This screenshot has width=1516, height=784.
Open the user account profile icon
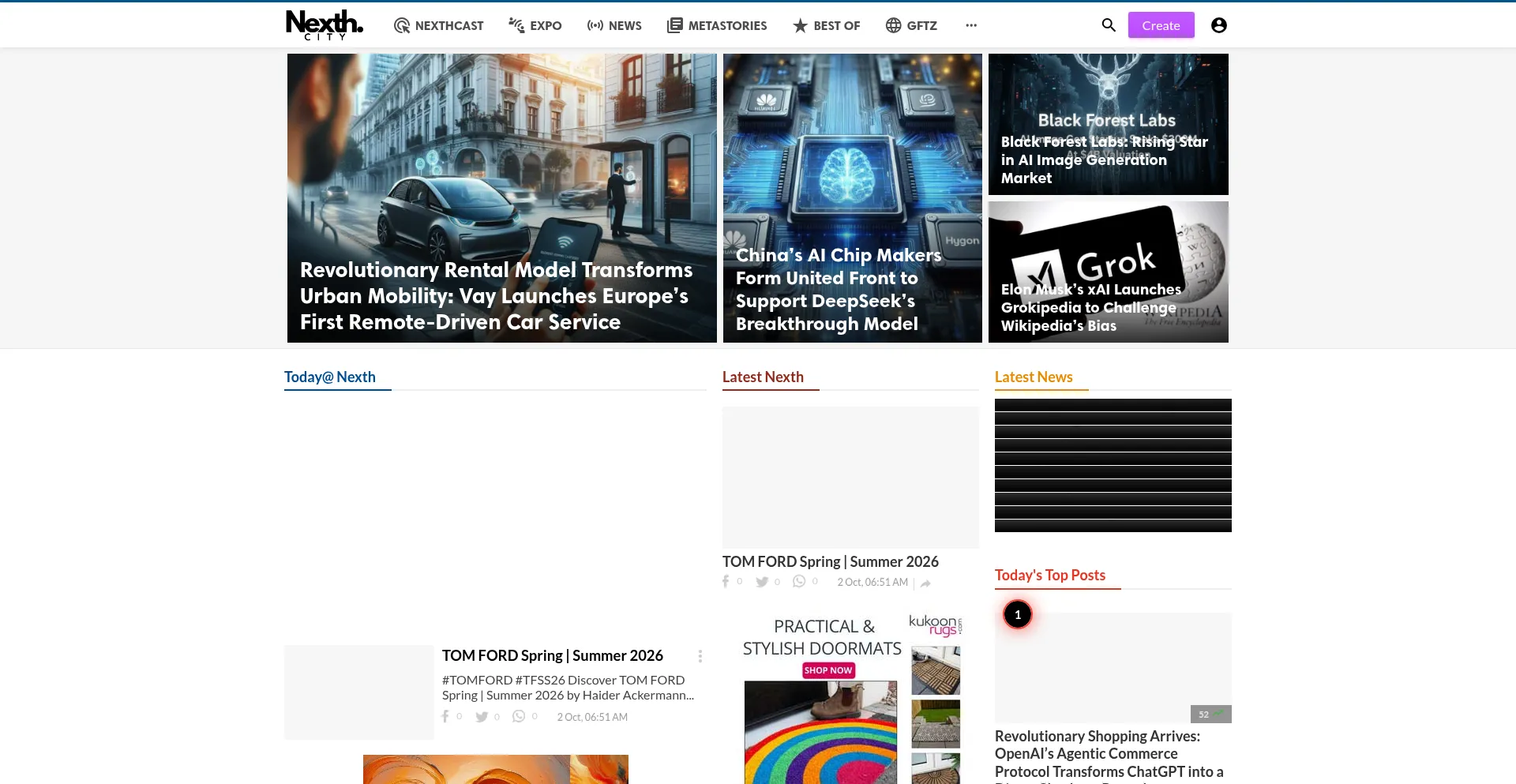[x=1218, y=25]
